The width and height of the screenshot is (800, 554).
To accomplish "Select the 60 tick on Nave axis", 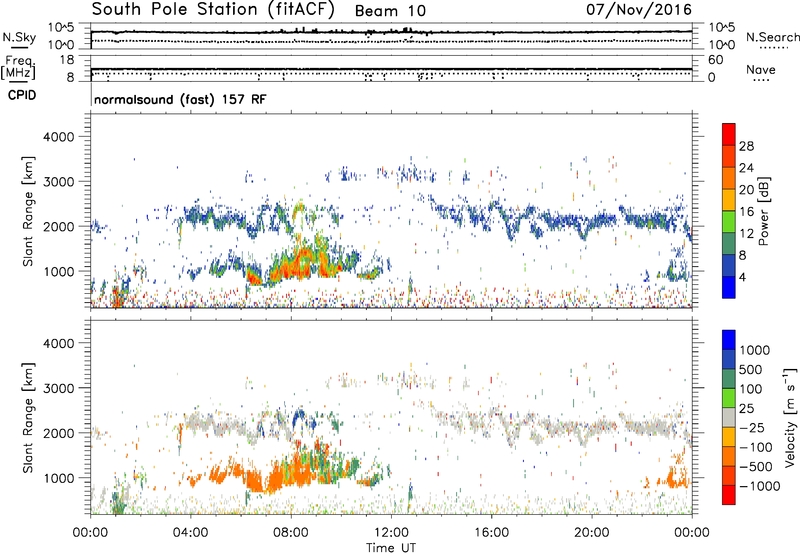I will (715, 60).
